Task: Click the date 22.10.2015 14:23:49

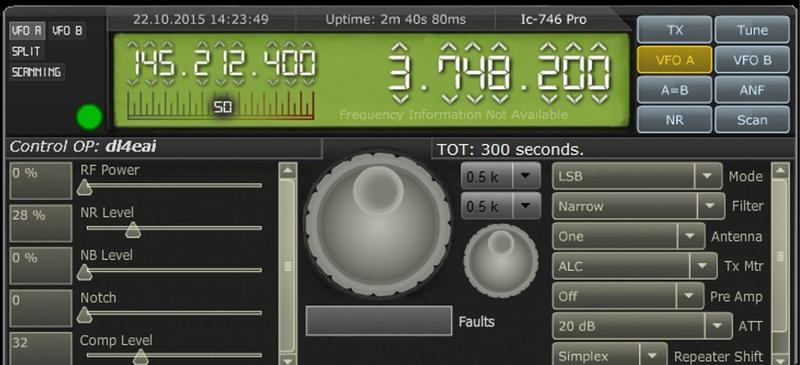Action: click(201, 20)
